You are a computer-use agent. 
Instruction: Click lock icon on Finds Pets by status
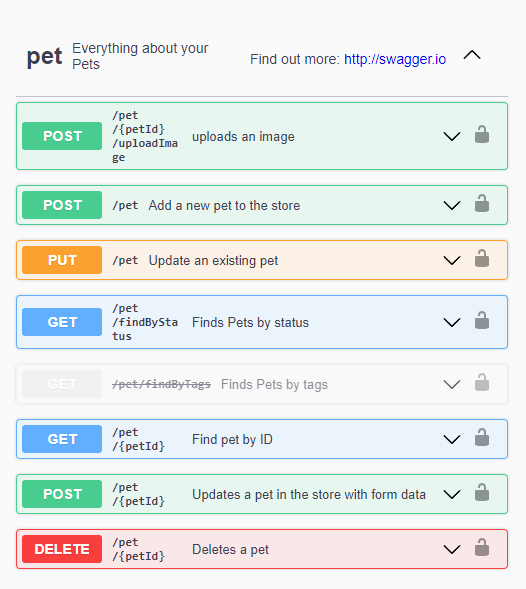482,320
